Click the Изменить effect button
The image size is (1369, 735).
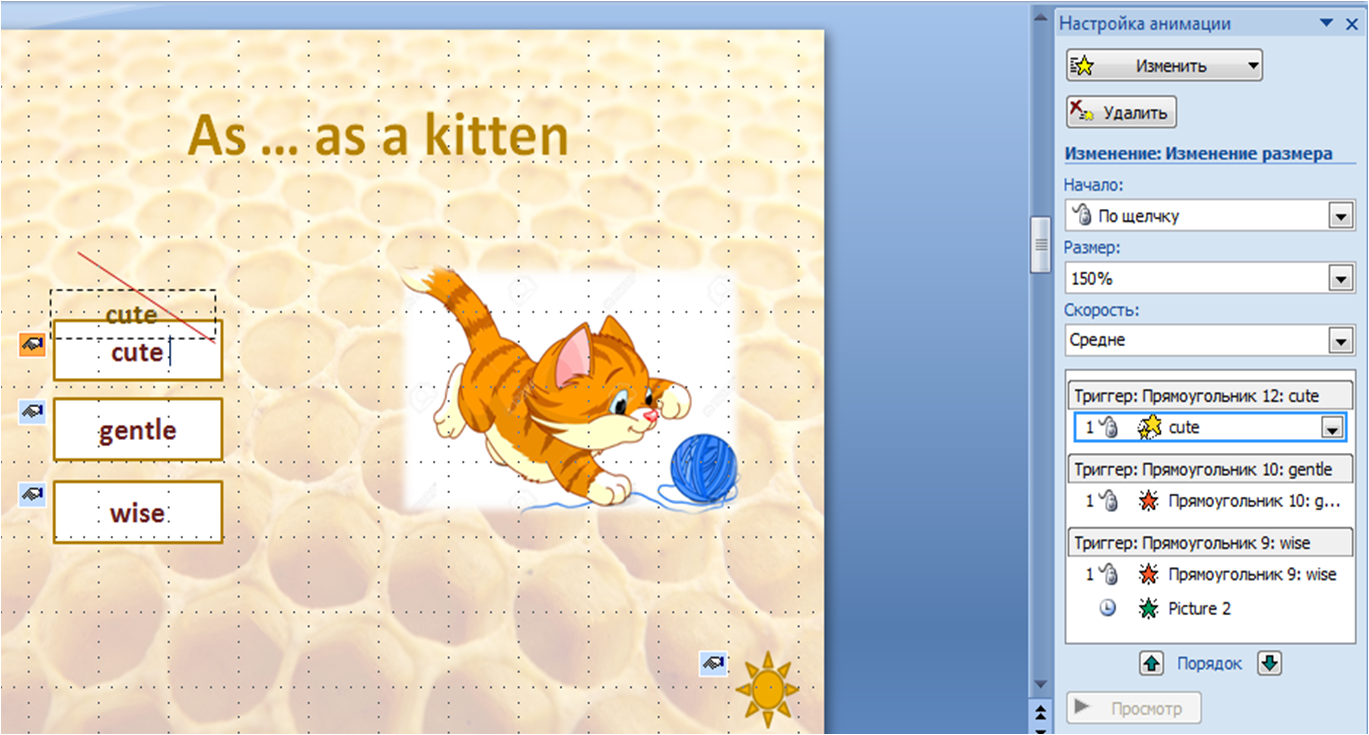pyautogui.click(x=1164, y=66)
